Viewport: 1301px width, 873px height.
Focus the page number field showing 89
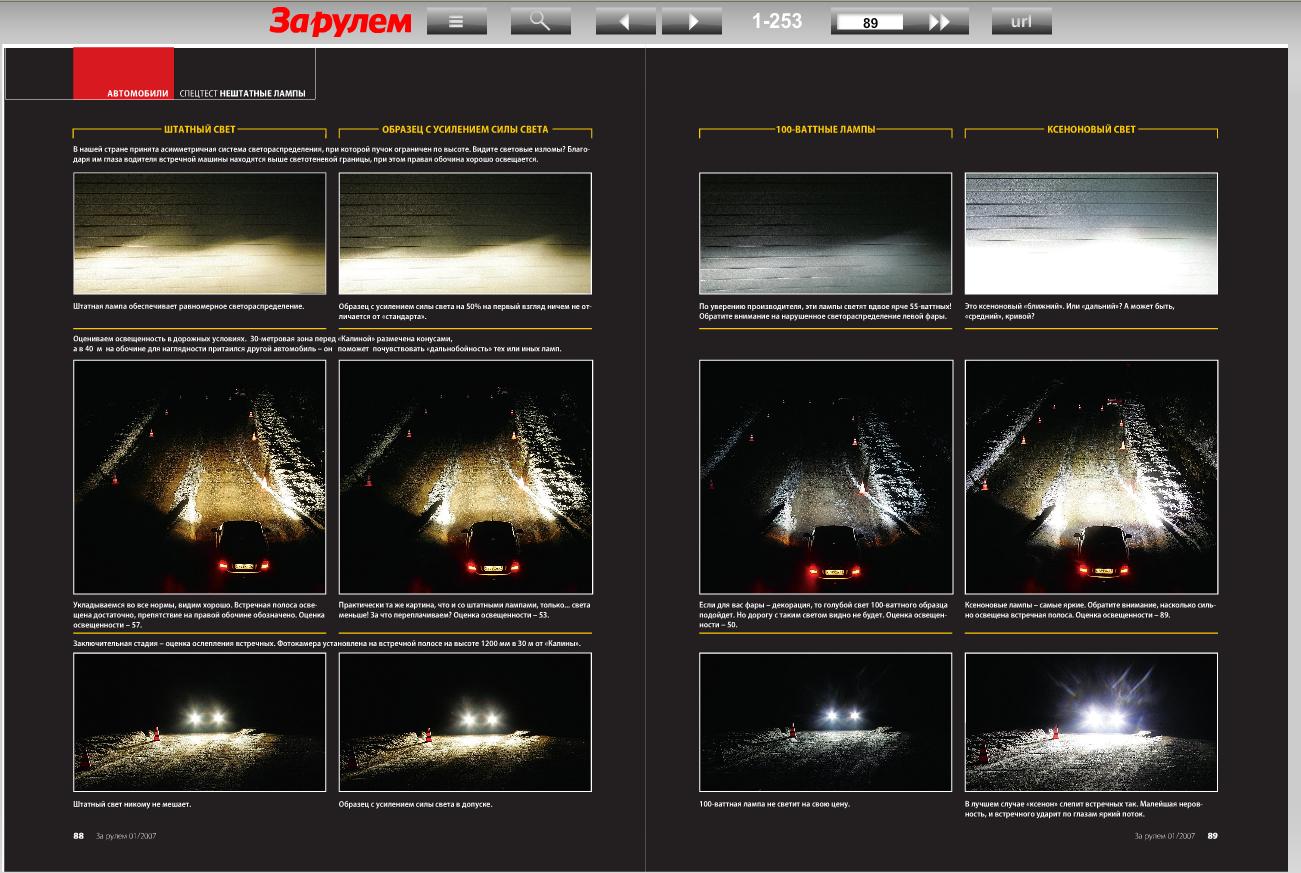tap(869, 22)
